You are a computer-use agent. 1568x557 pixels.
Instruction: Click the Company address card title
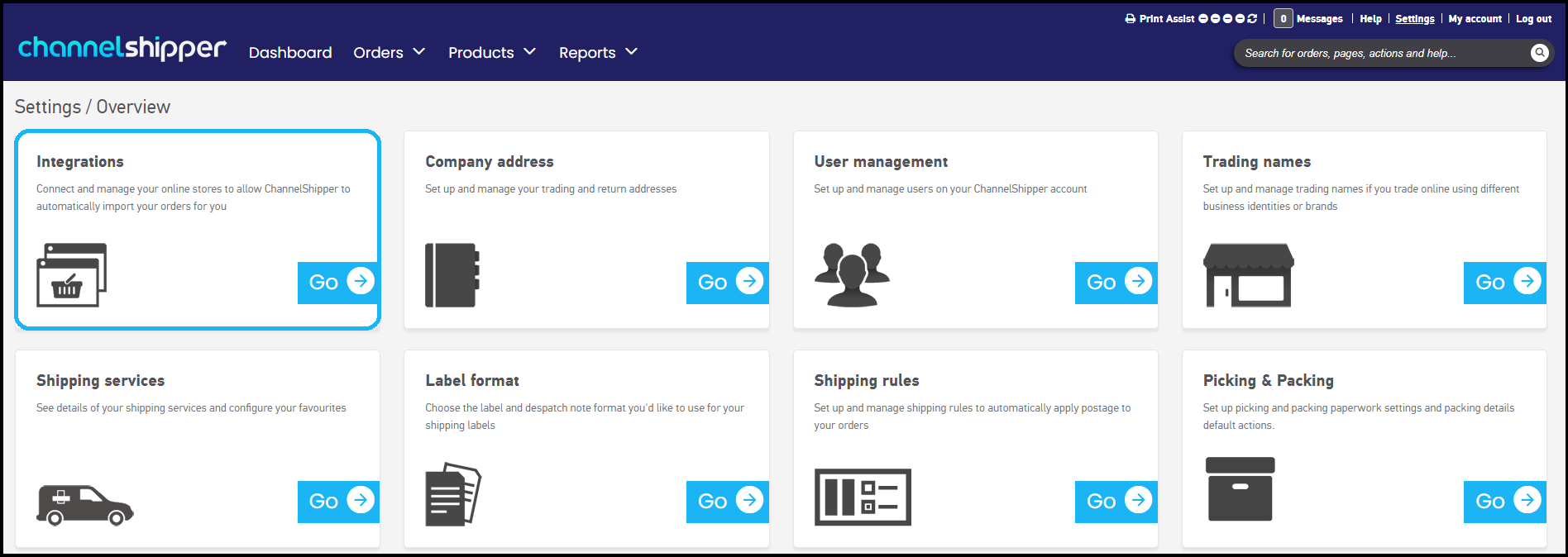pos(490,161)
